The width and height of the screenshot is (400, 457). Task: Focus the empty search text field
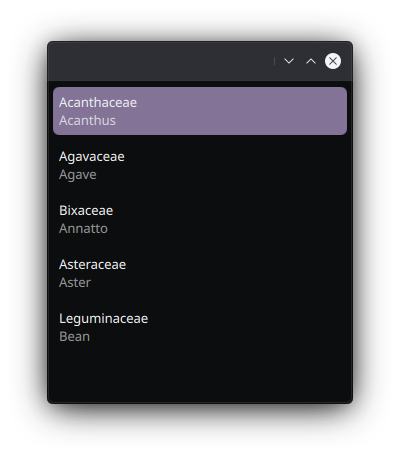pos(162,61)
